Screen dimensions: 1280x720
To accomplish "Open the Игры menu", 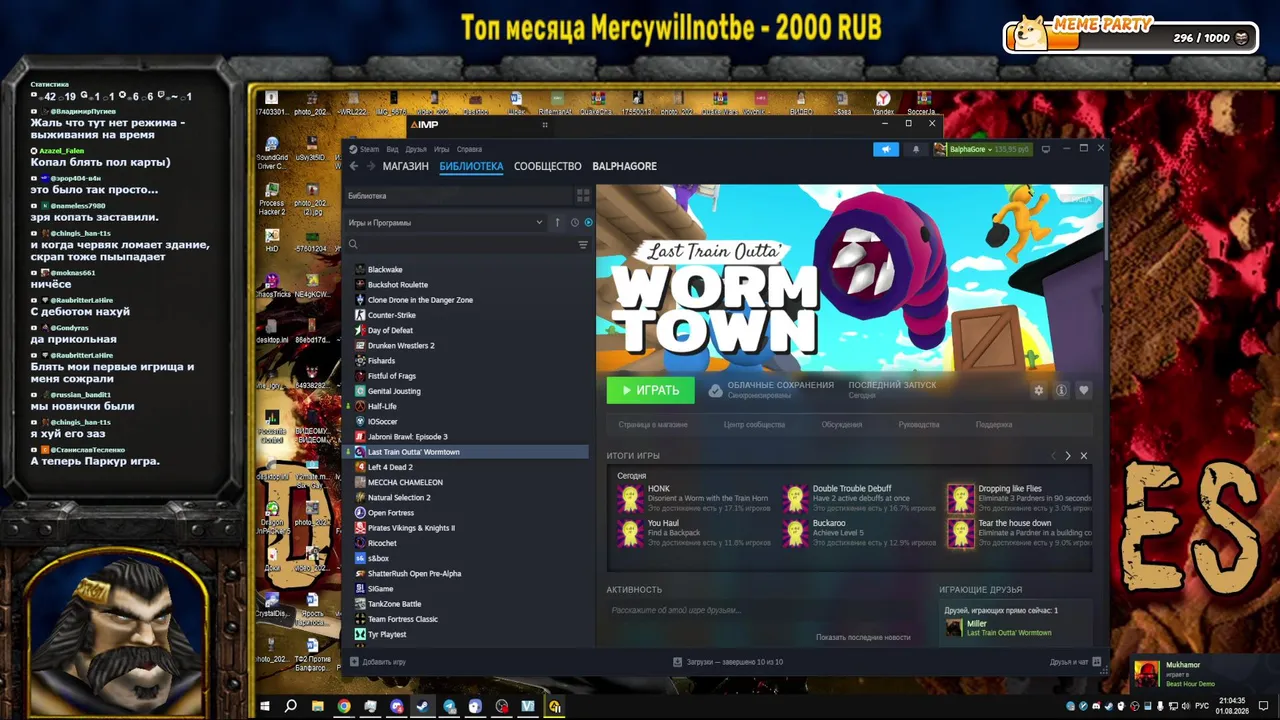I will coord(441,149).
